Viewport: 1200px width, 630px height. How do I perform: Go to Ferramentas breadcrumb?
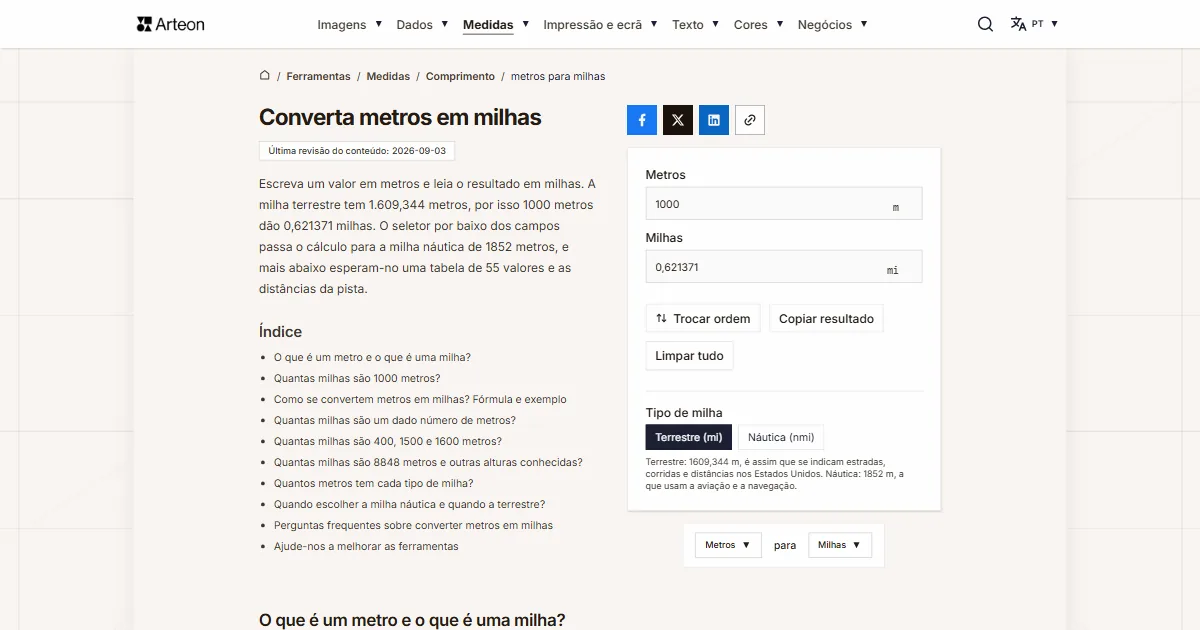pyautogui.click(x=318, y=76)
